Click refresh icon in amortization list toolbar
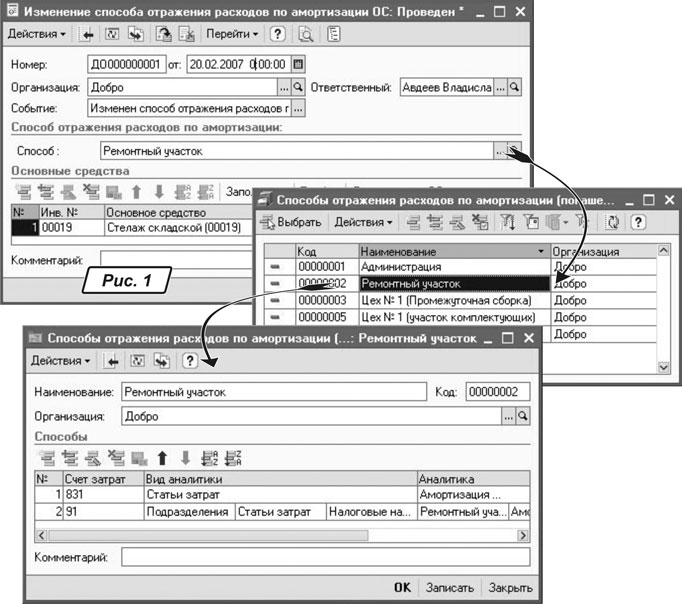 pos(612,222)
